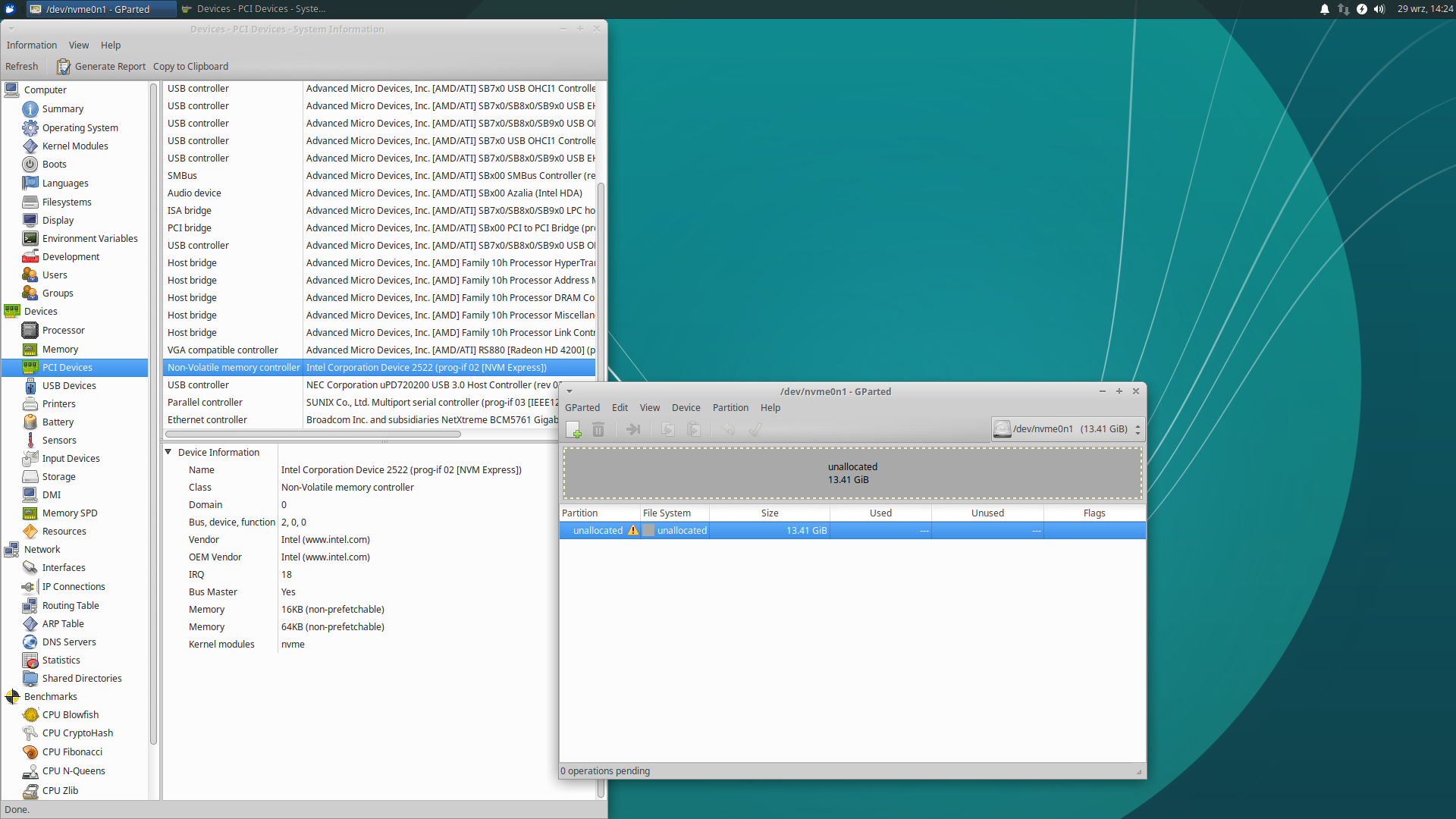Screen dimensions: 1456x819
Task: Switch to Devices - PCI Devices taskbar button
Action: coord(254,9)
